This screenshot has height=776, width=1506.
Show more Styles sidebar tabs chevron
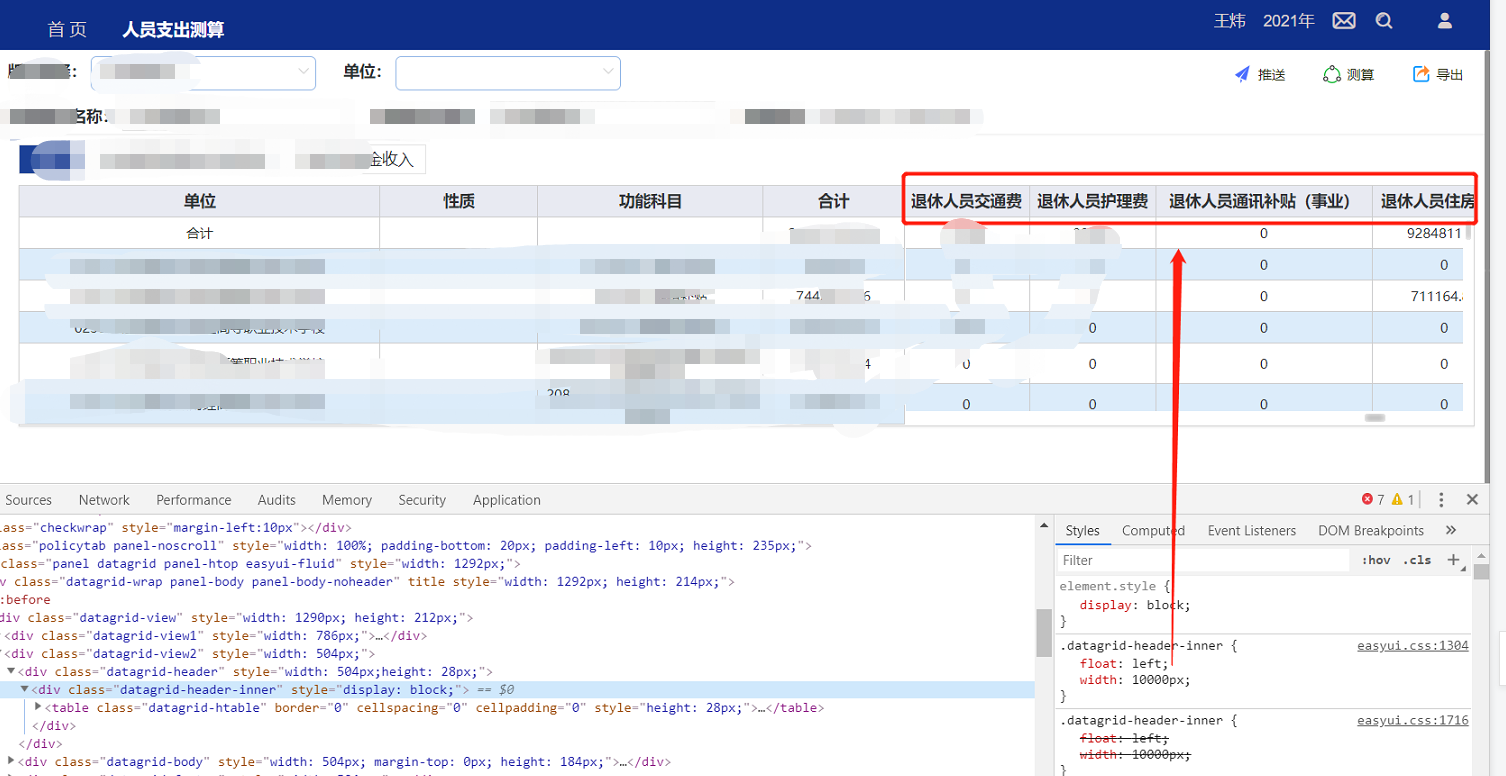point(1451,530)
